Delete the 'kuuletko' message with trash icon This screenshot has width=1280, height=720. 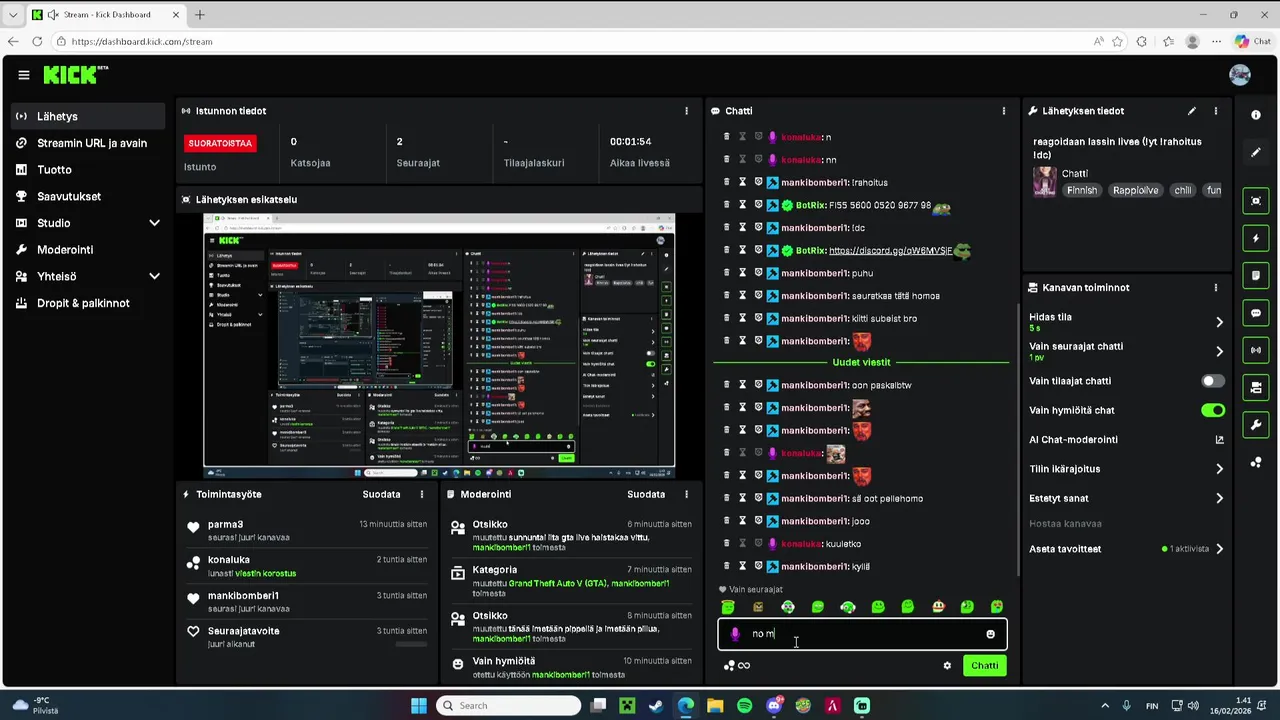[727, 544]
